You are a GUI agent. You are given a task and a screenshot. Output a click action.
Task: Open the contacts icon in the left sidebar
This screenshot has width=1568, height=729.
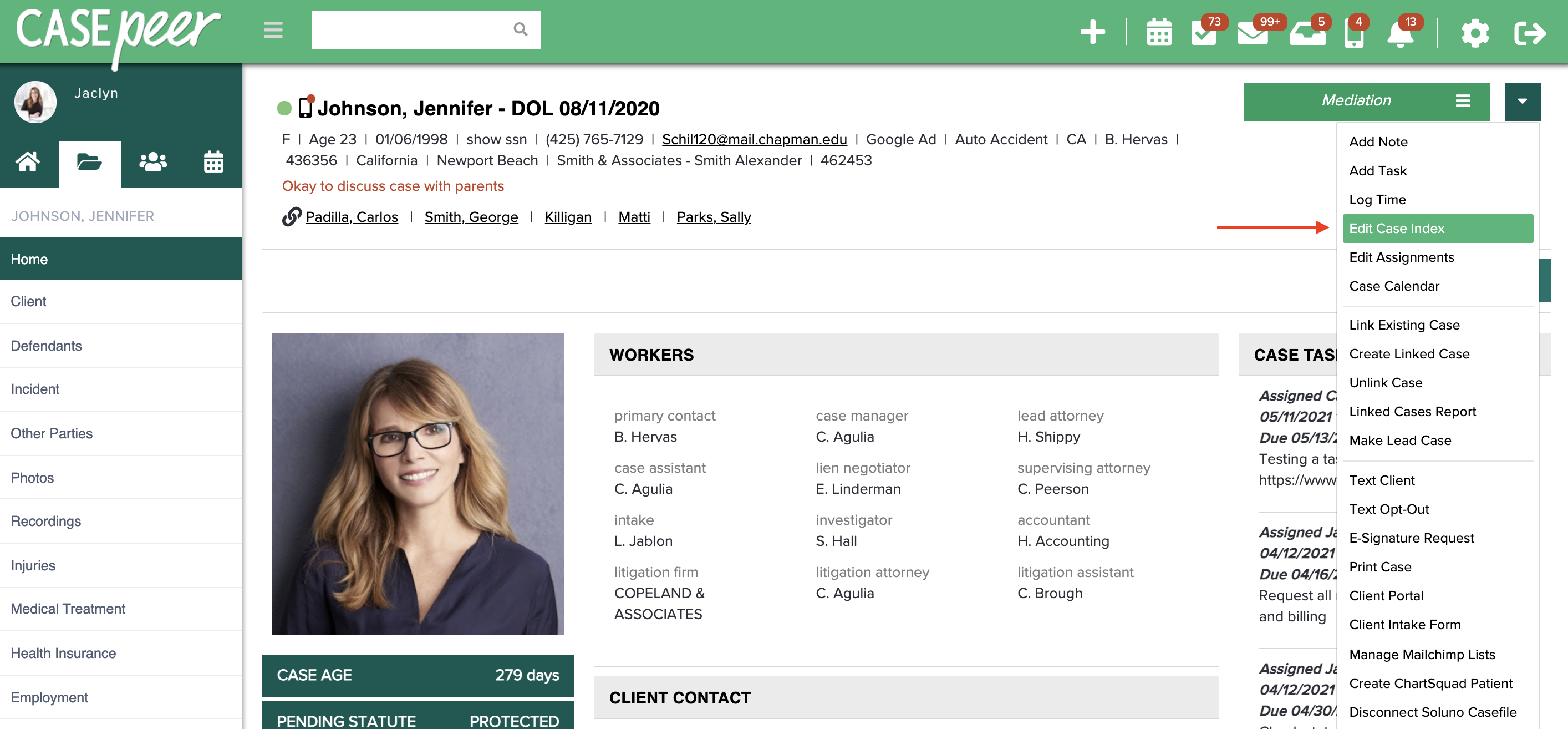coord(151,161)
